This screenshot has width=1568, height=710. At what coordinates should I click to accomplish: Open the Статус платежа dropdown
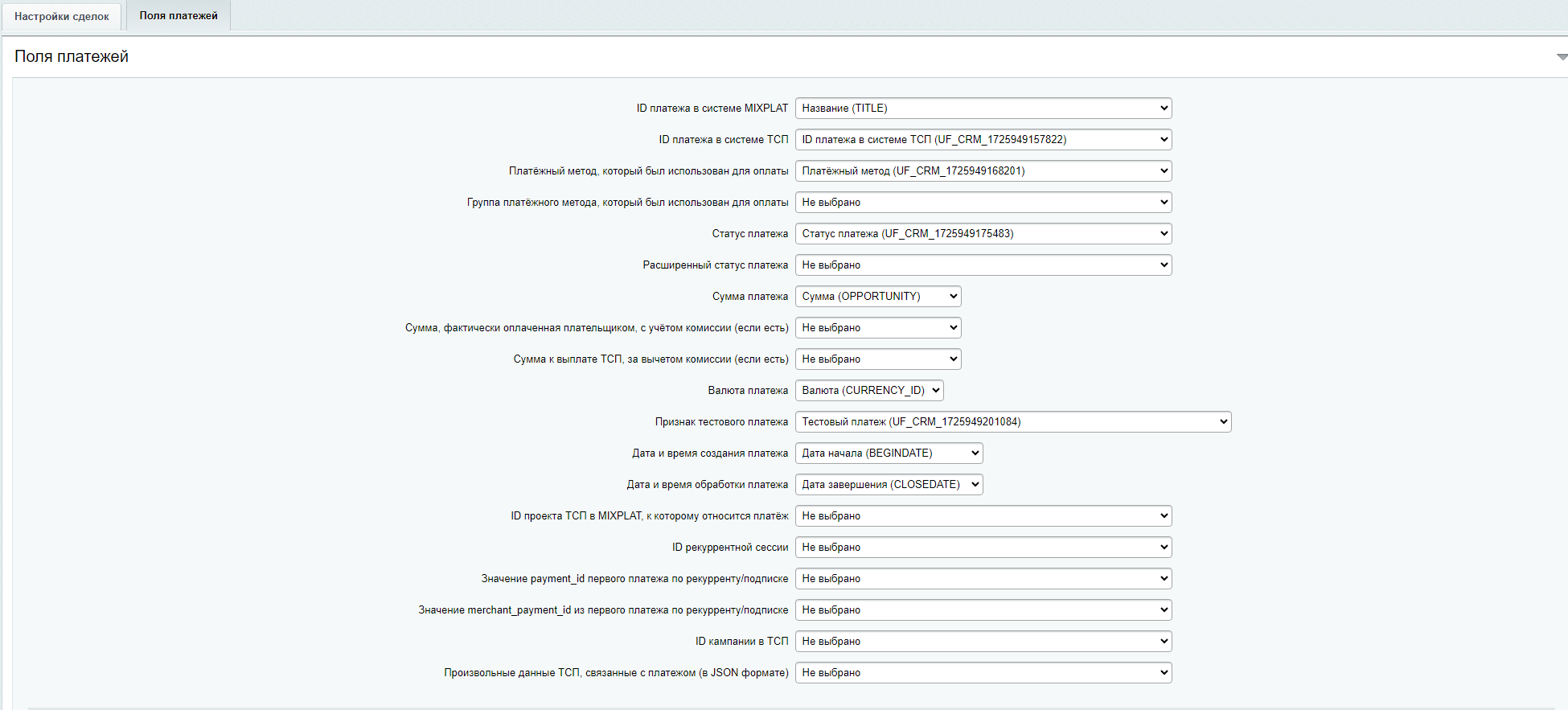[x=983, y=234]
